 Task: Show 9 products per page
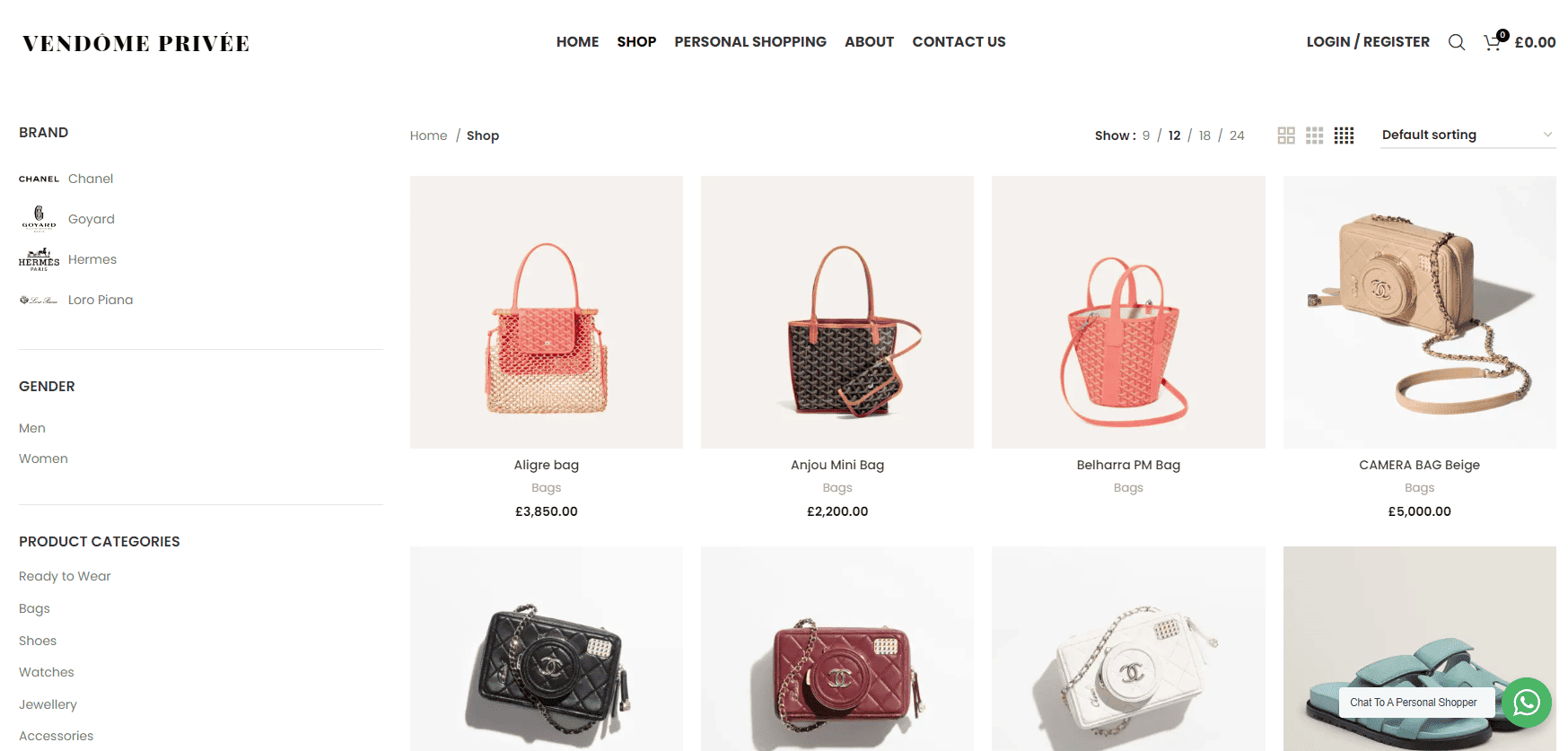click(x=1146, y=135)
